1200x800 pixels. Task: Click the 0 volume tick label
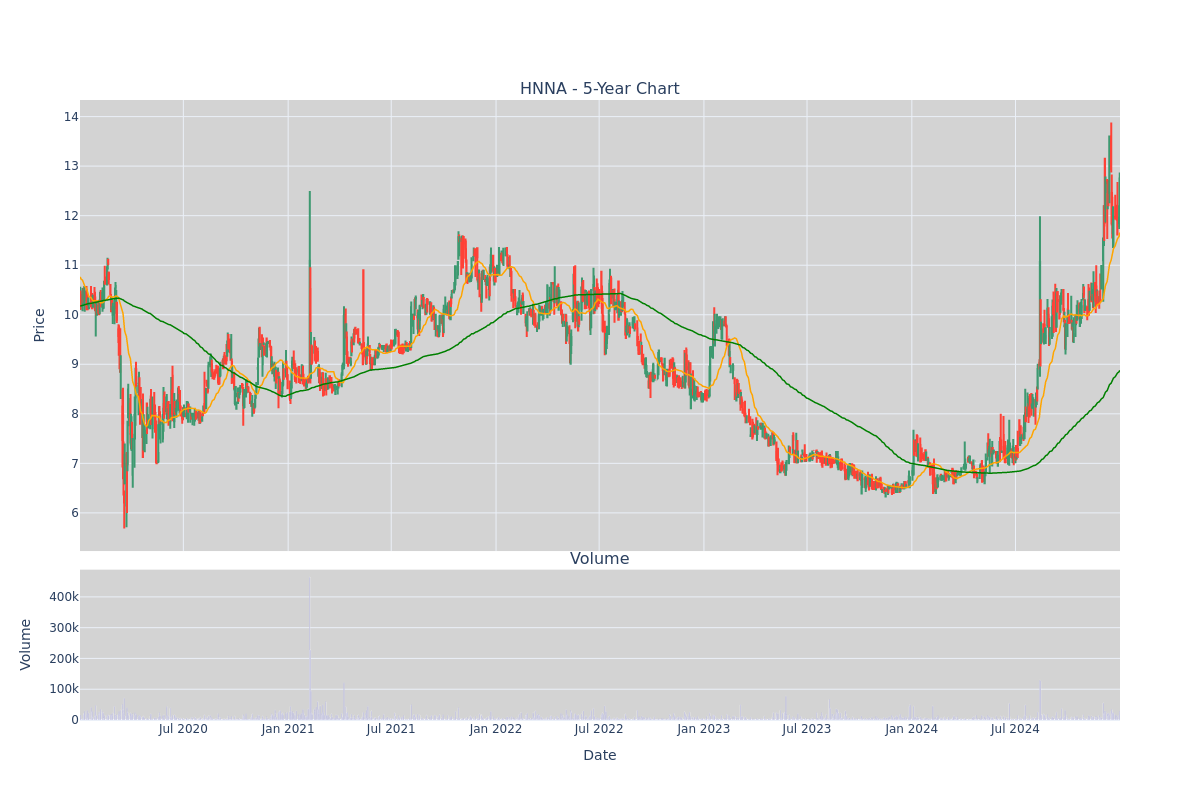click(74, 719)
